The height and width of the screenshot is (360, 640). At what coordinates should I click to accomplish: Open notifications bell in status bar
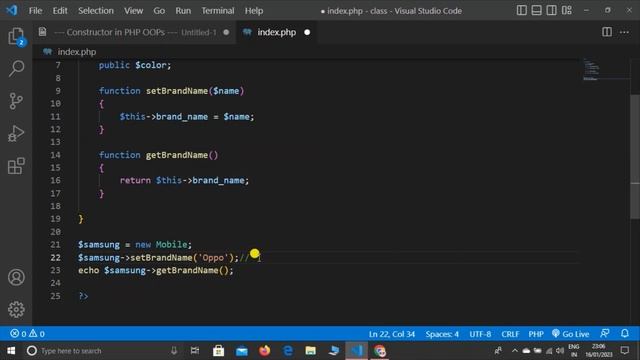(624, 333)
